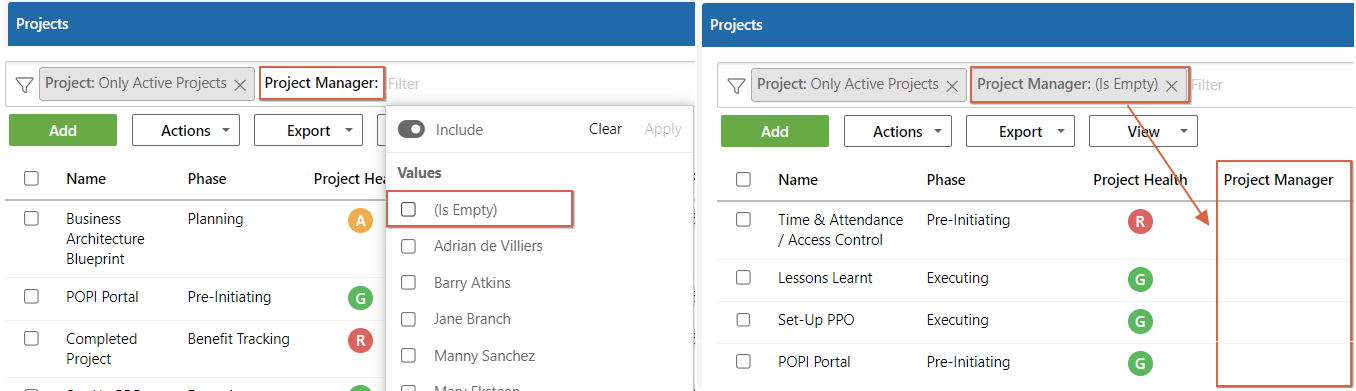The width and height of the screenshot is (1356, 391).
Task: Toggle the Include switch in filter popup
Action: 411,129
